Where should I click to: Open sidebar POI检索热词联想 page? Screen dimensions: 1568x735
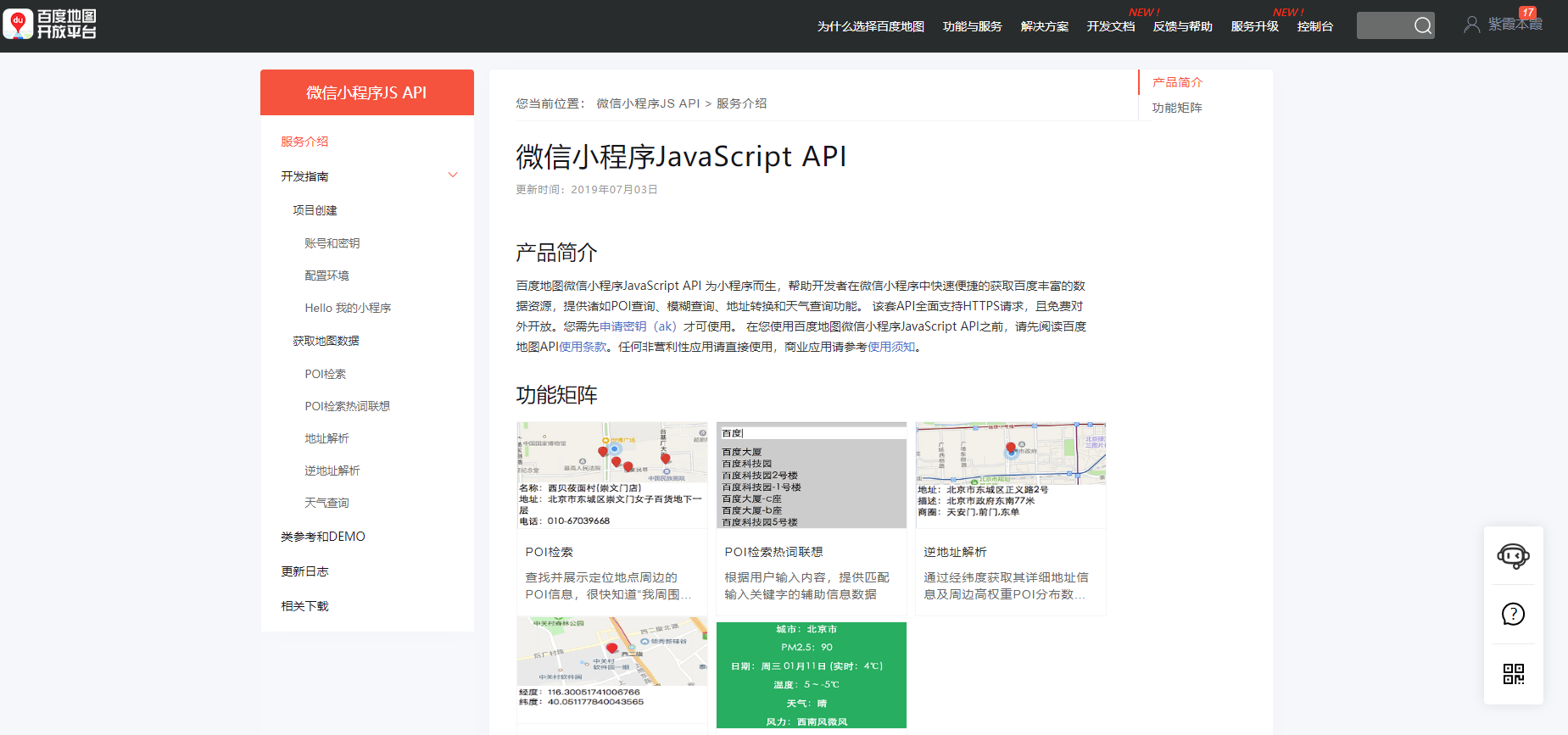click(348, 406)
